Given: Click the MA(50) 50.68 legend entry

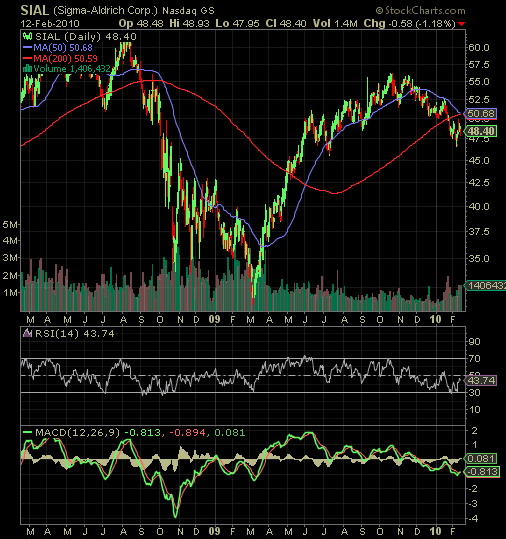Looking at the screenshot, I should pos(63,47).
